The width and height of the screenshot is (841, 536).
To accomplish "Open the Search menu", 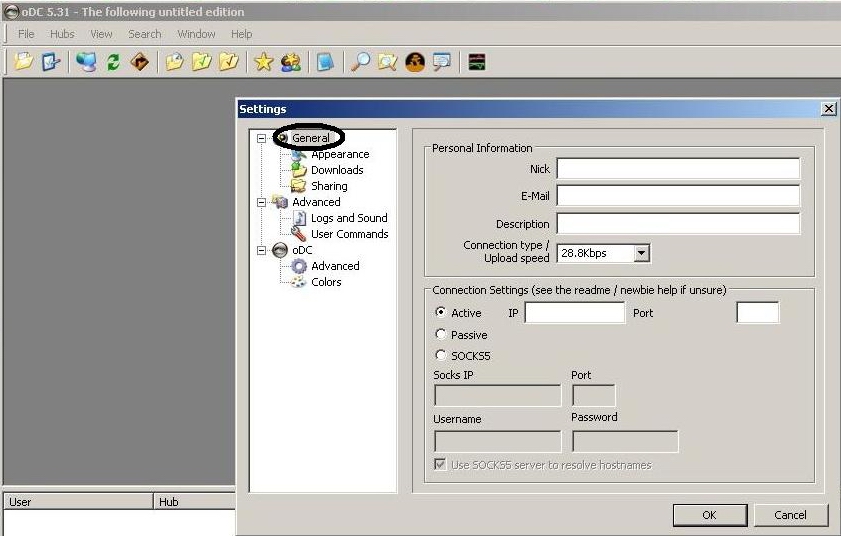I will (145, 34).
